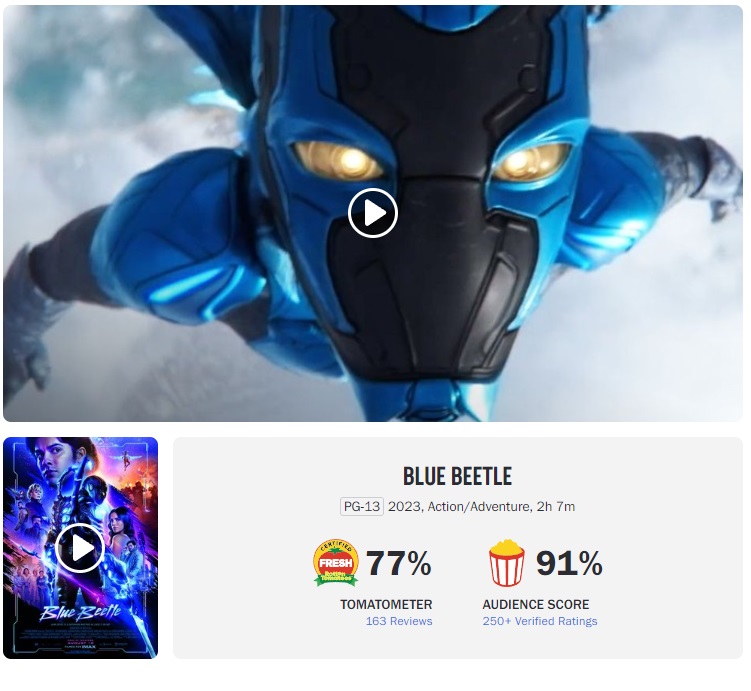Click the TOMATOMETER label

coord(386,604)
